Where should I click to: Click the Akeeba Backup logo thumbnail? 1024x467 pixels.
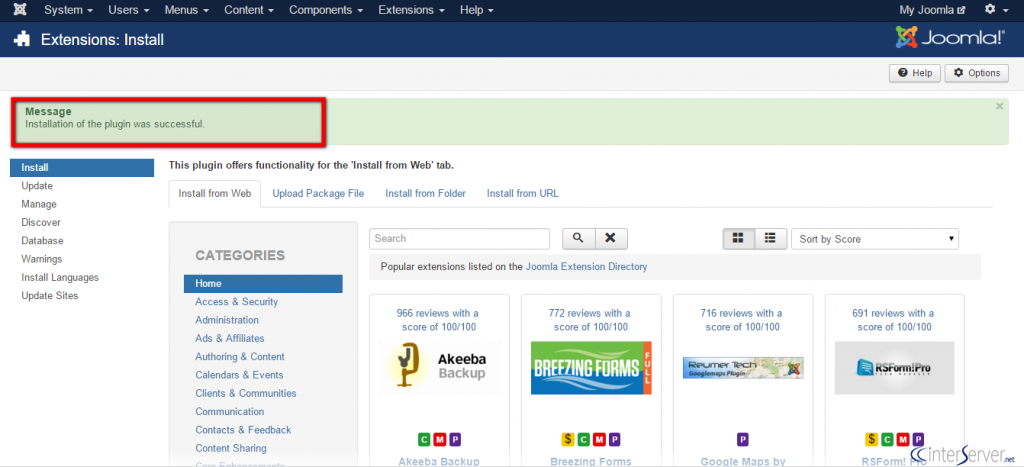[x=439, y=368]
